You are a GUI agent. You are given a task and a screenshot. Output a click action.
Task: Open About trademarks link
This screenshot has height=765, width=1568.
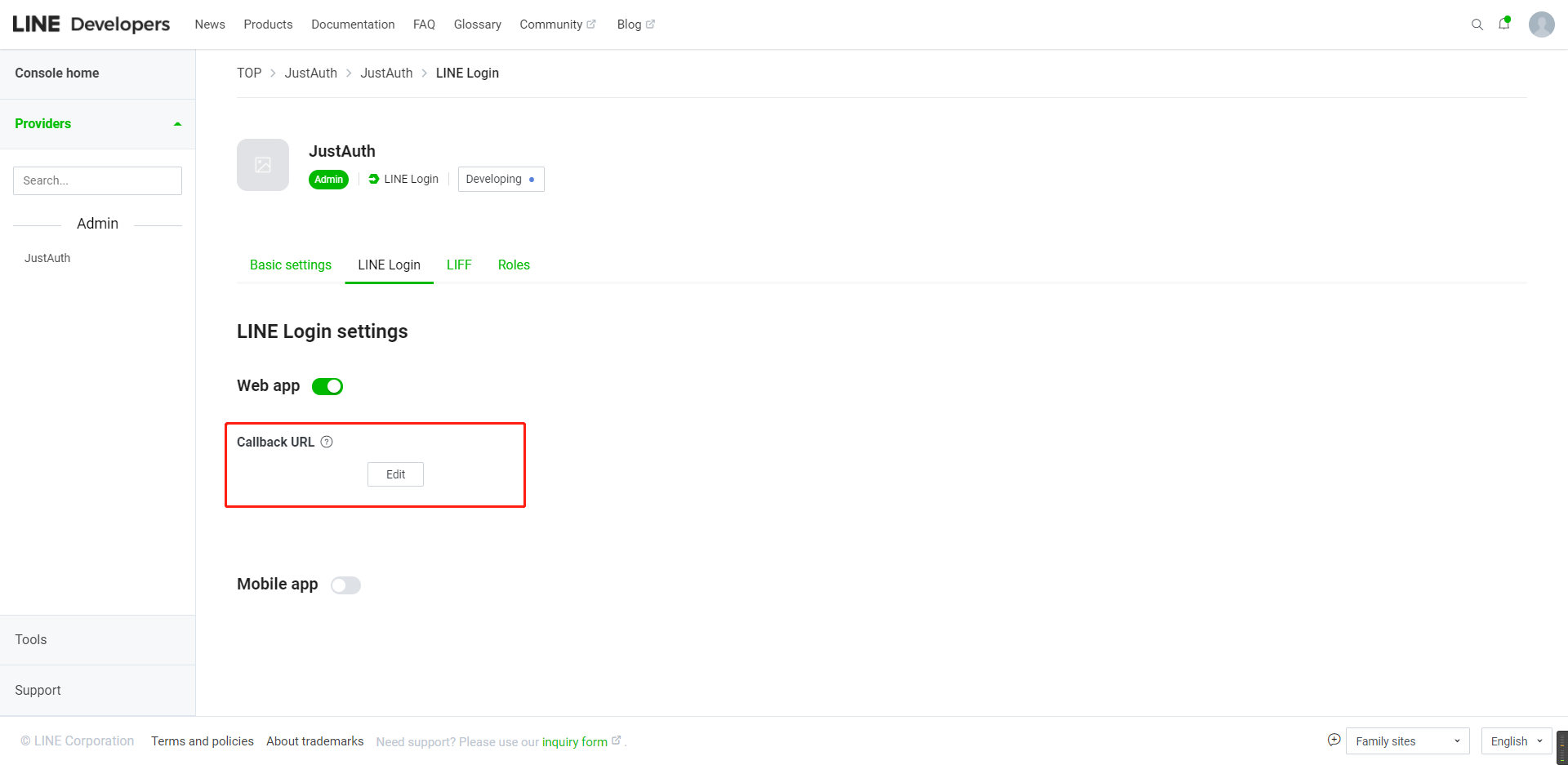[315, 741]
